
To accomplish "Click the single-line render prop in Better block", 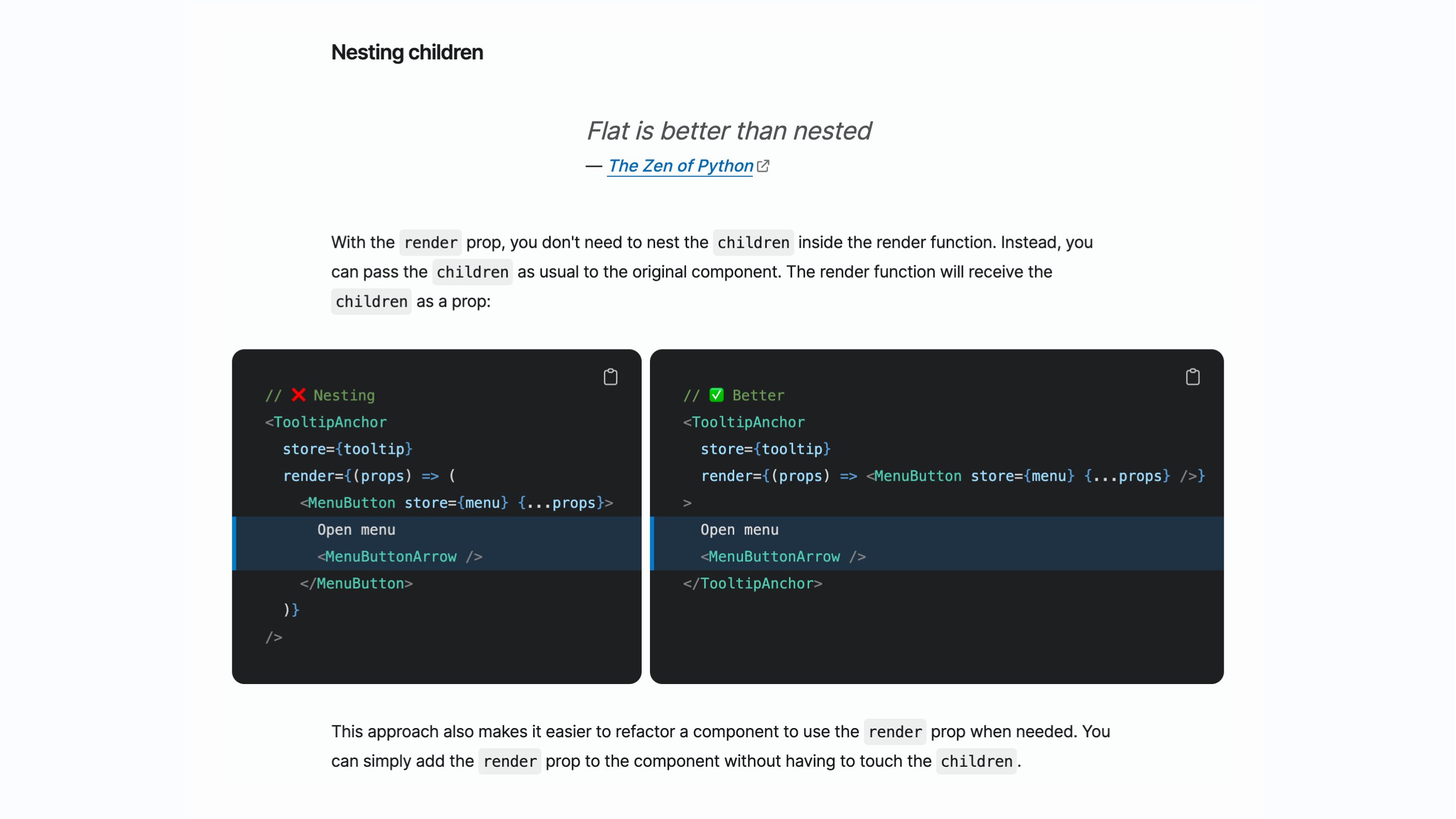I will (952, 476).
